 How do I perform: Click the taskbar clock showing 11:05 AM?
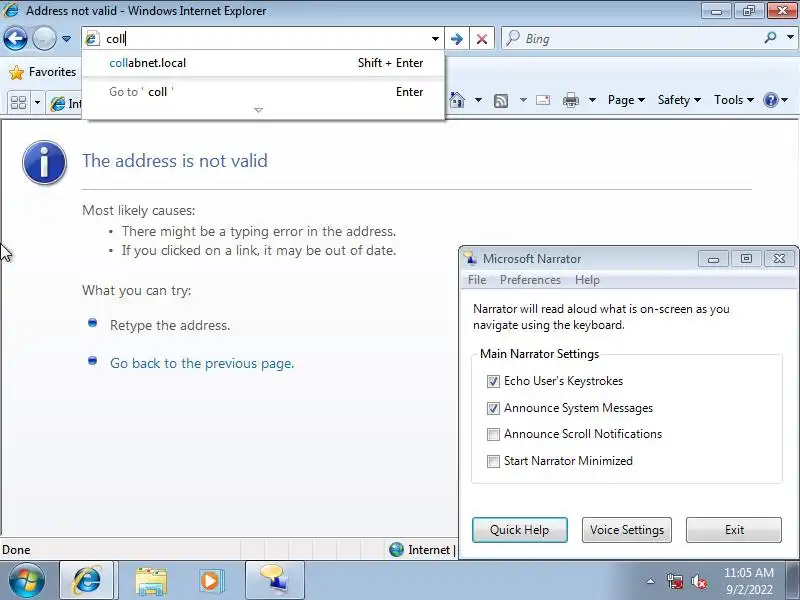pos(748,581)
